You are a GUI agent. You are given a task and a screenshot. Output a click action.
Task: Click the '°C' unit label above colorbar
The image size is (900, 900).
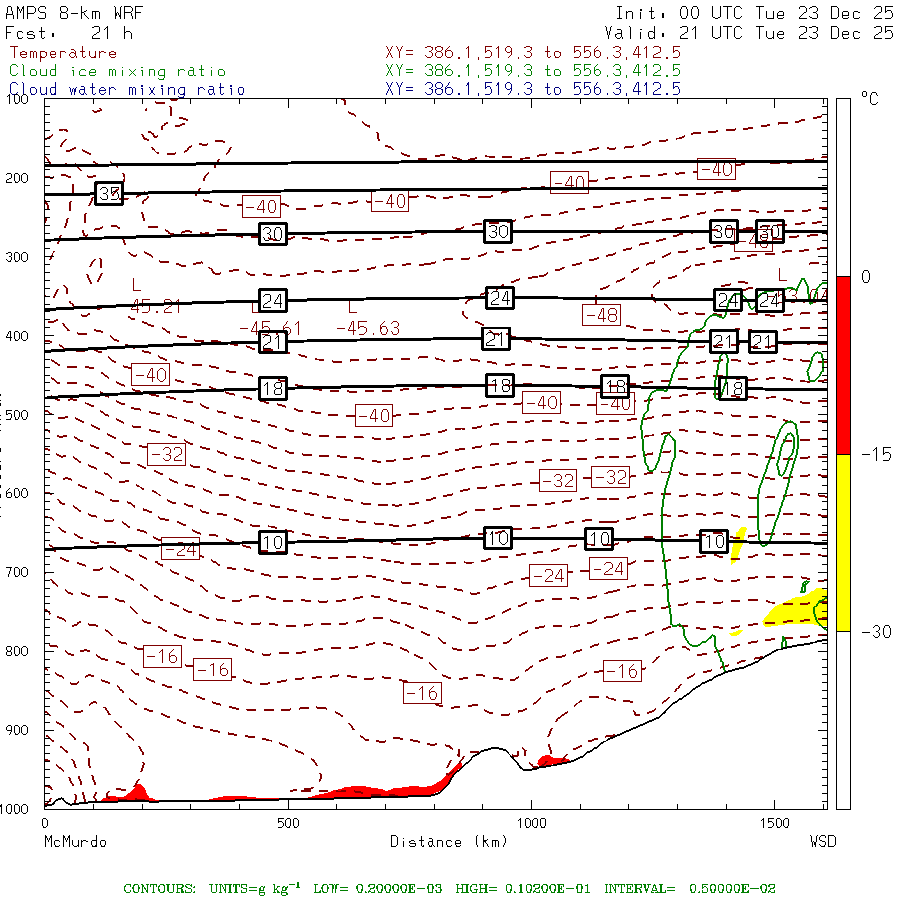870,99
